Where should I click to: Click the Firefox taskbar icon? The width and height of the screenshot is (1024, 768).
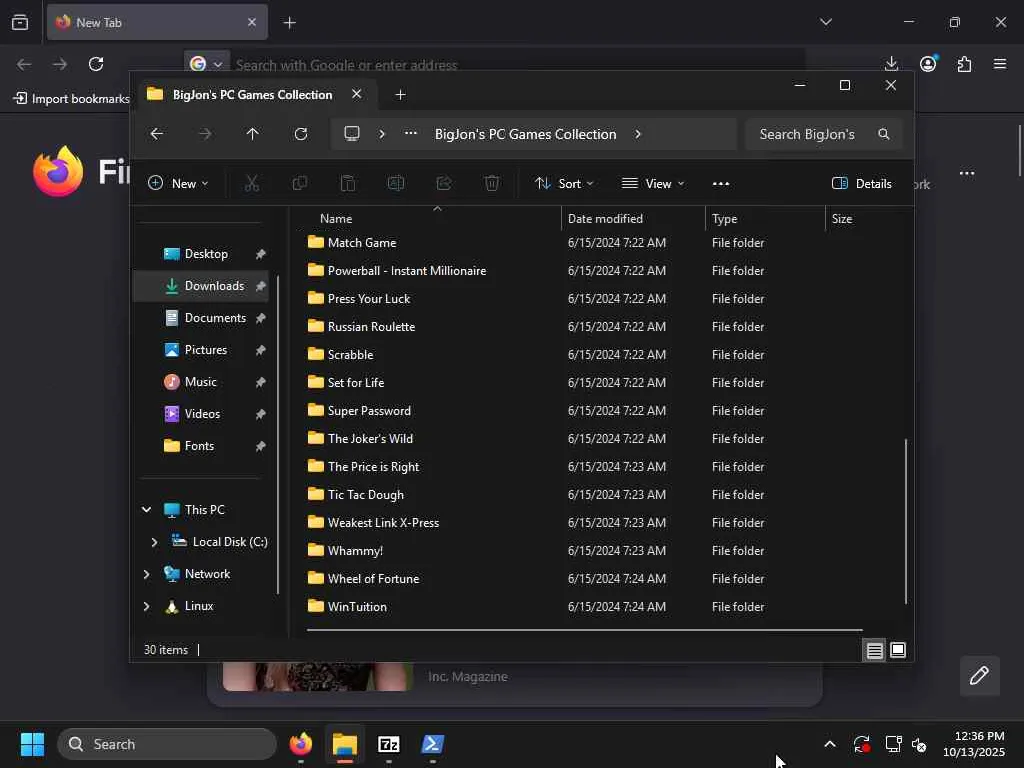pyautogui.click(x=300, y=744)
